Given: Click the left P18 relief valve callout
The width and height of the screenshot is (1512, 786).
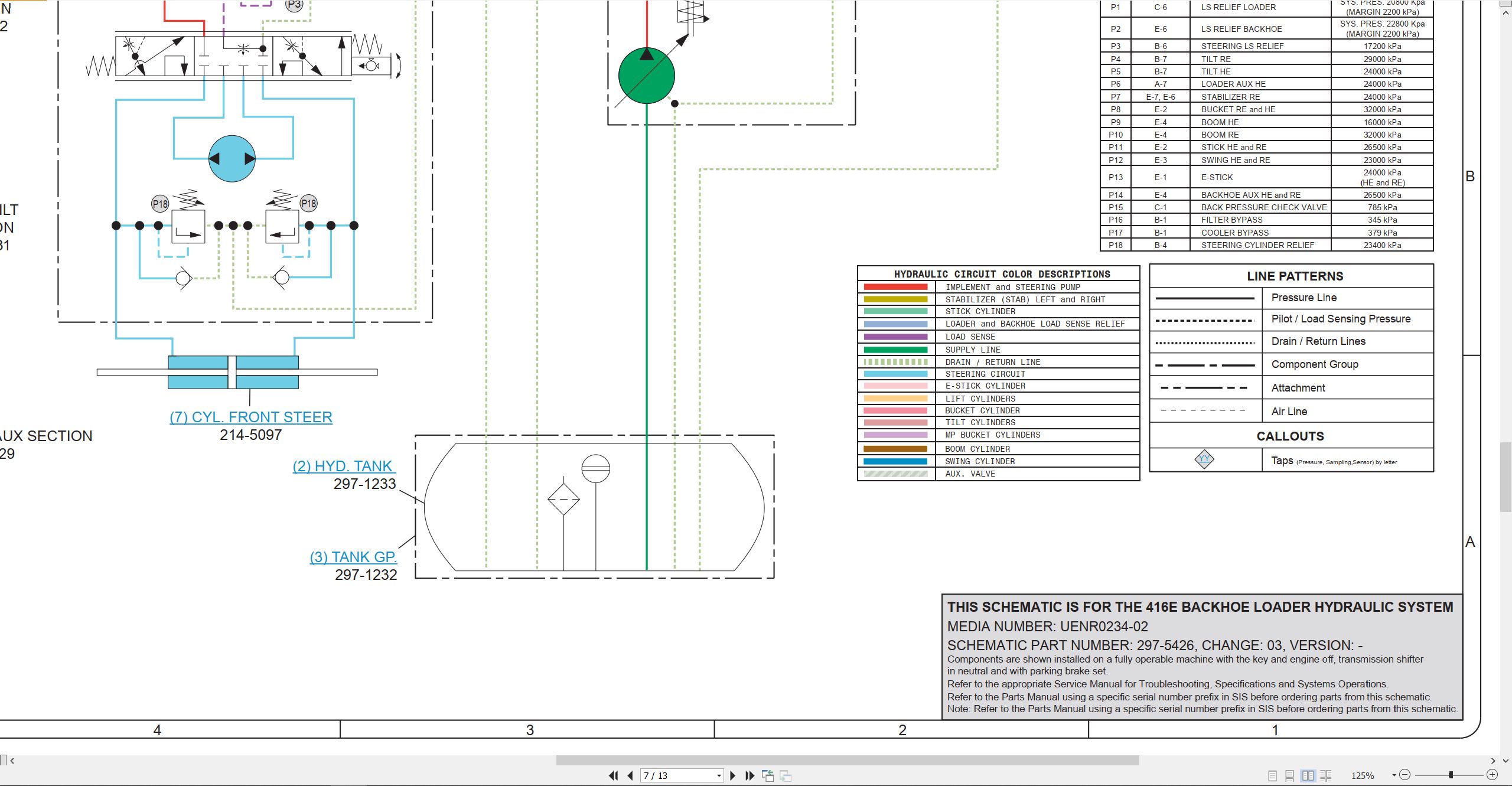Looking at the screenshot, I should pyautogui.click(x=160, y=204).
